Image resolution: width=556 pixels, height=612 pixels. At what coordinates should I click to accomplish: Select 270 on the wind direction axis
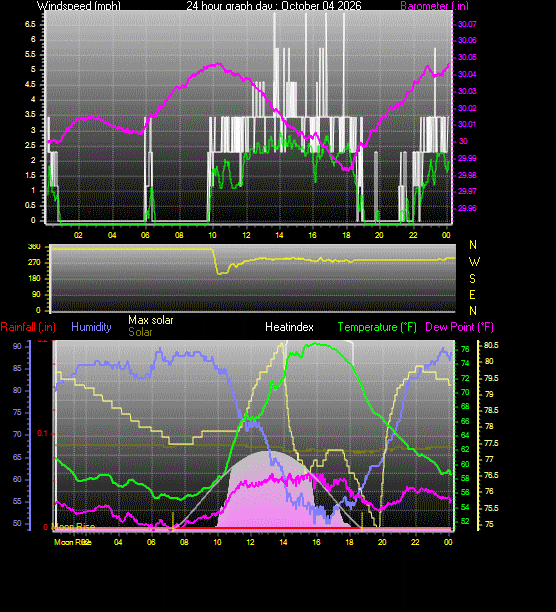tap(34, 262)
